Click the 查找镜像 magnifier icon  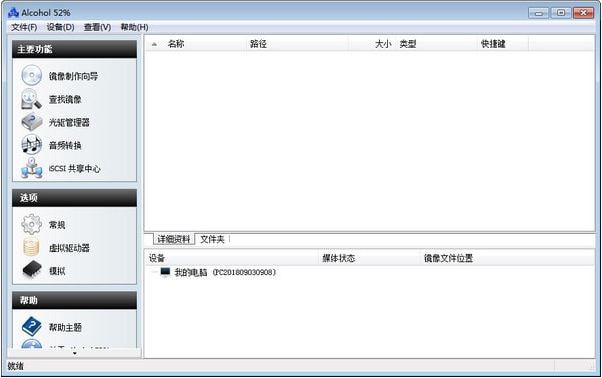click(31, 99)
